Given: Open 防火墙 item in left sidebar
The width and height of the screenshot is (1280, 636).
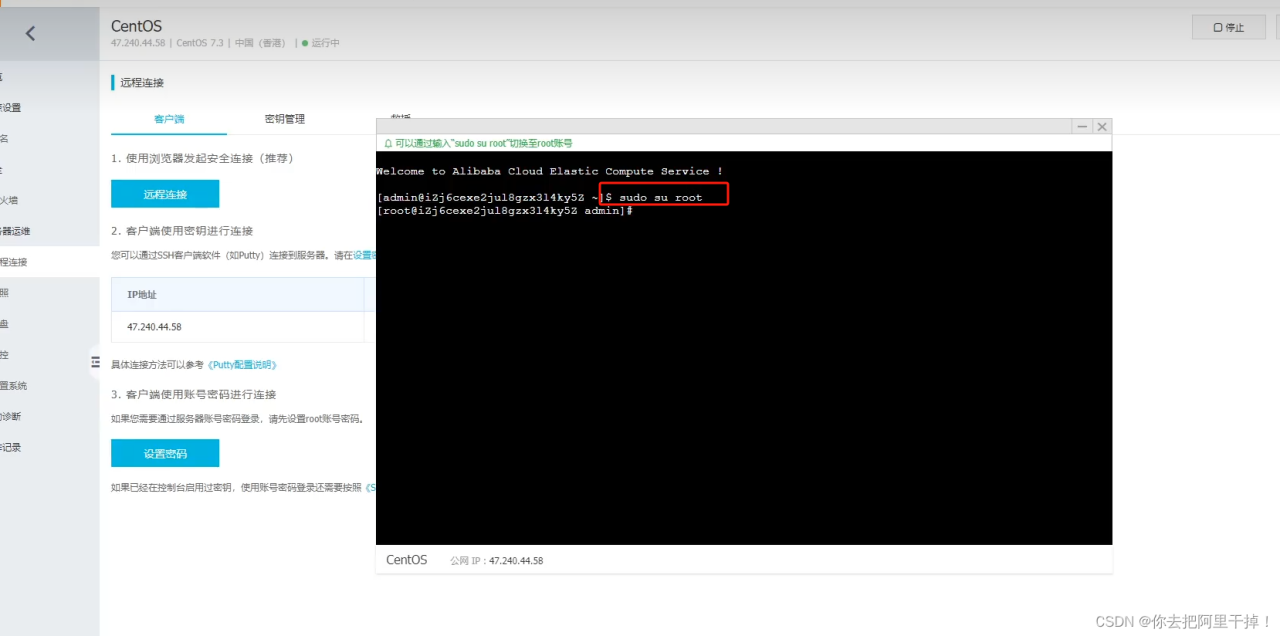Looking at the screenshot, I should pos(8,200).
